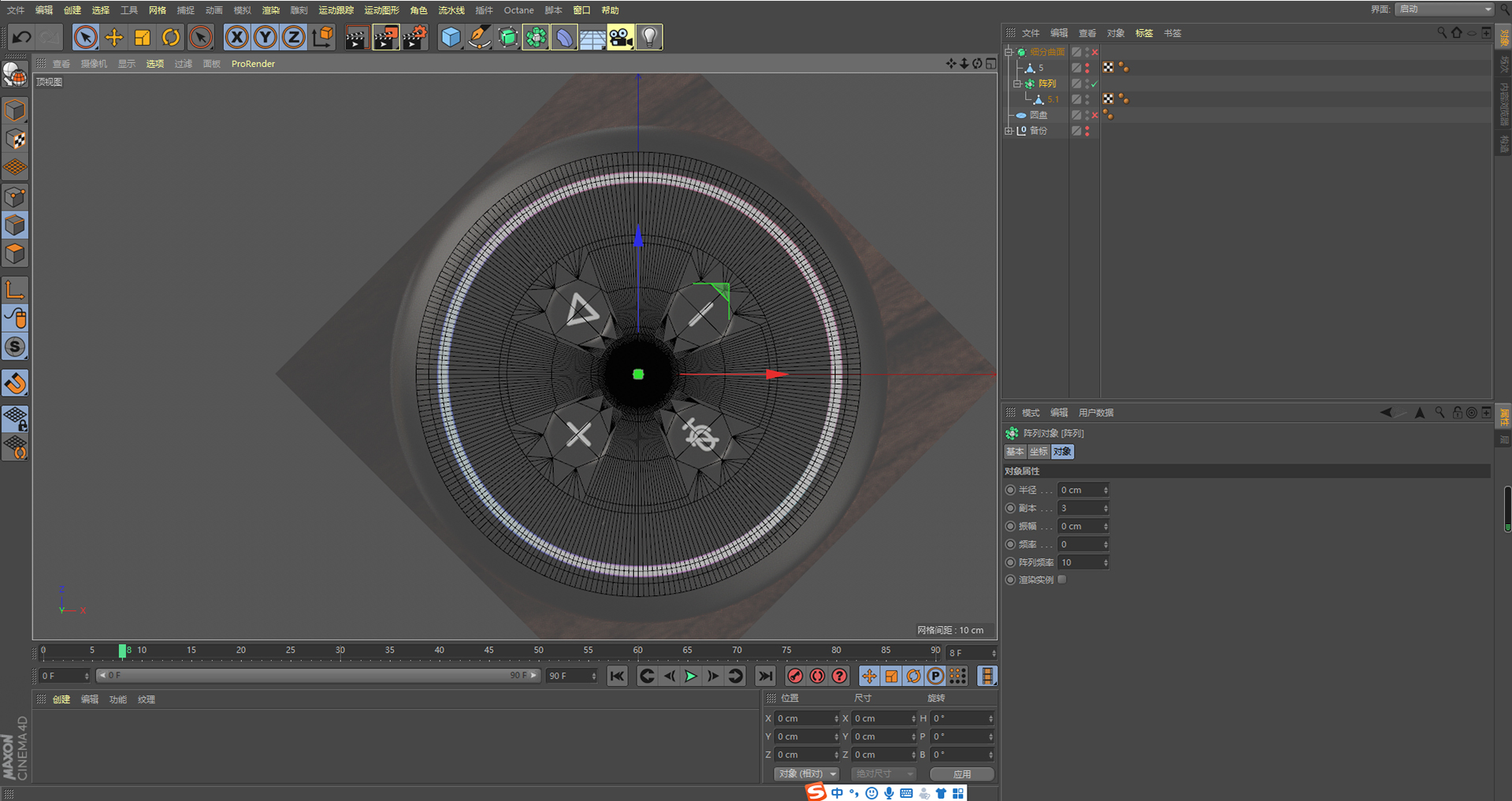This screenshot has height=801, width=1512.
Task: Add a camera object
Action: click(x=621, y=37)
